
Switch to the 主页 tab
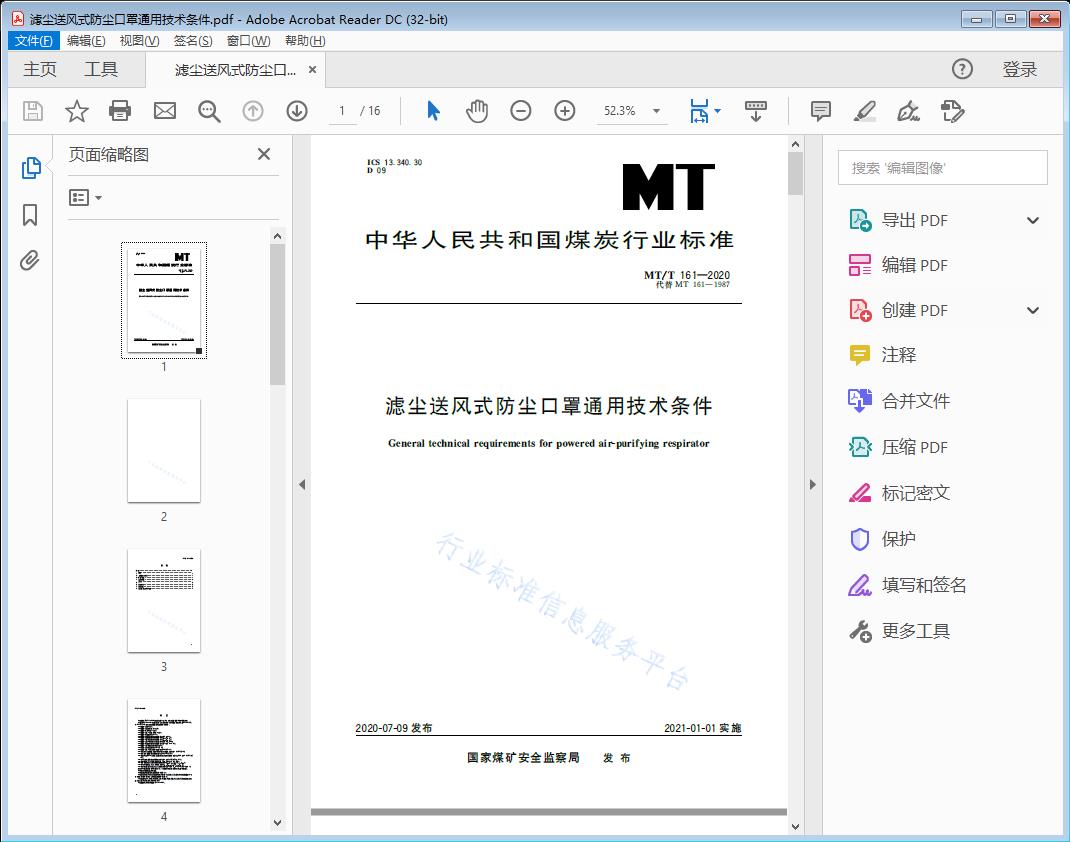pos(39,69)
